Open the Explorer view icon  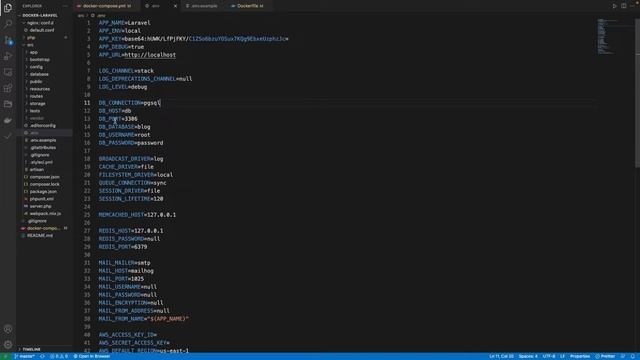pyautogui.click(x=8, y=7)
